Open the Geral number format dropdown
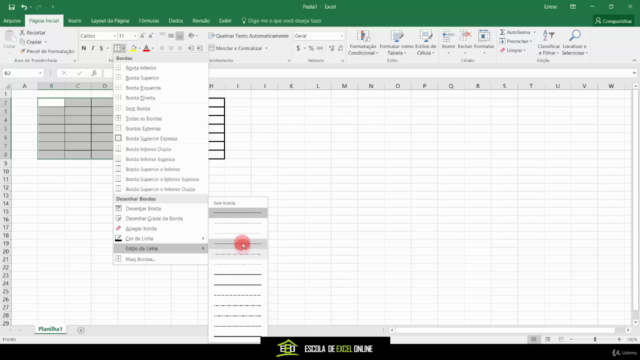 click(342, 36)
